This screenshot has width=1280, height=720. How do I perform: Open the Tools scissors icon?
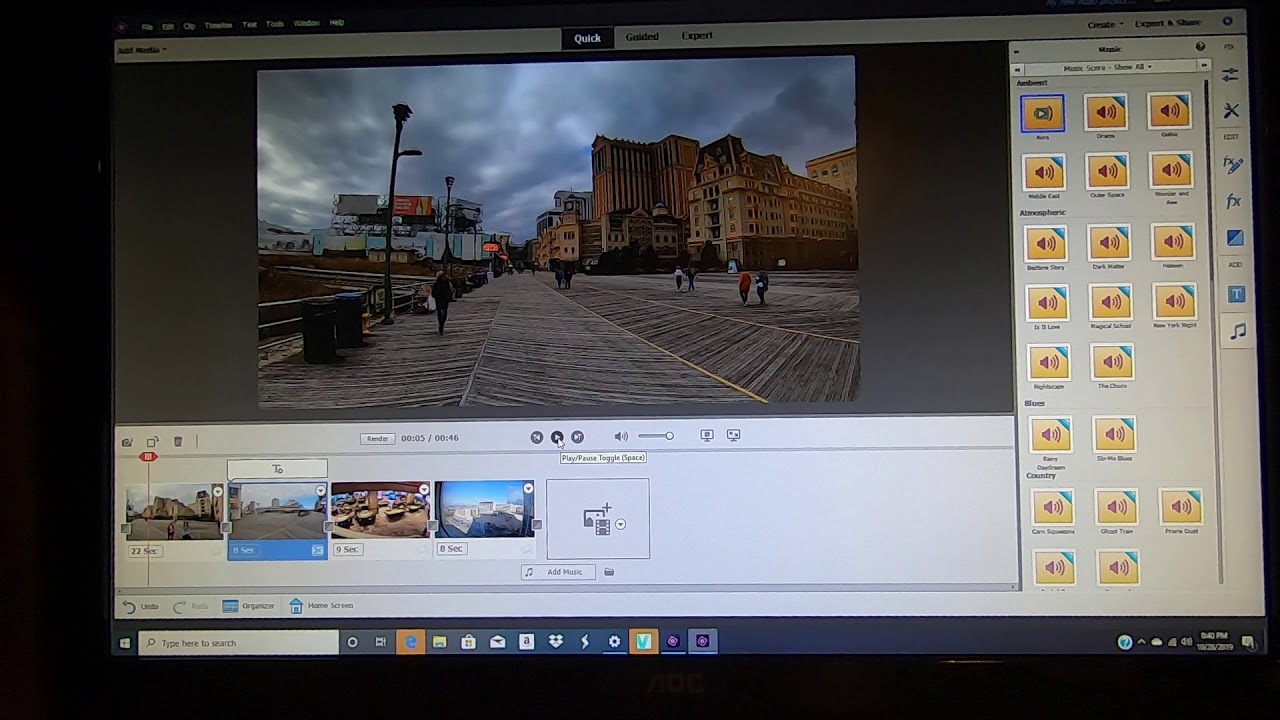[1231, 111]
